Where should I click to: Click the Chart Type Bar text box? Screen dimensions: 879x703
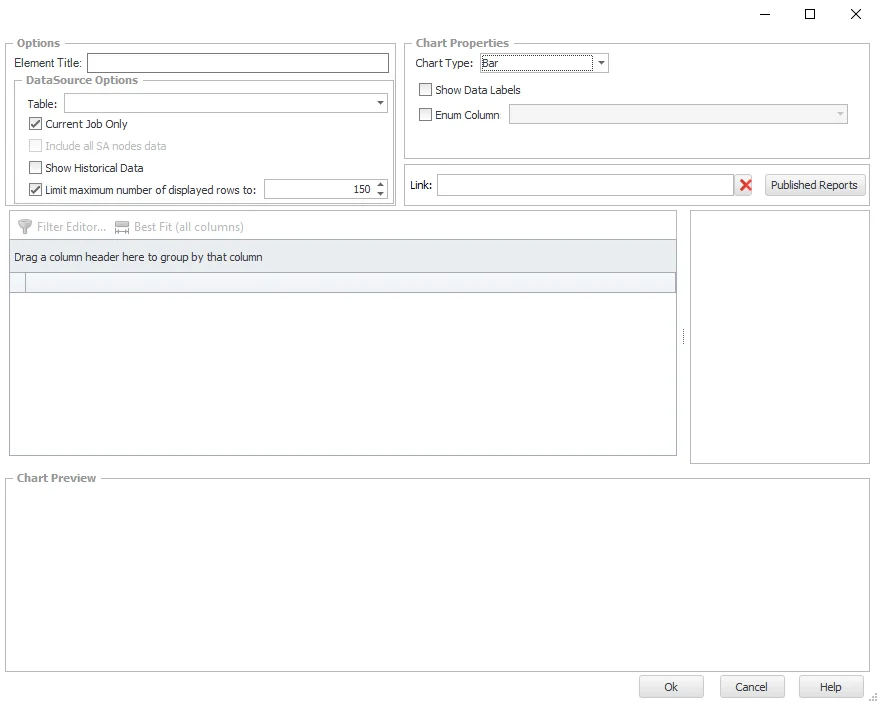point(536,63)
